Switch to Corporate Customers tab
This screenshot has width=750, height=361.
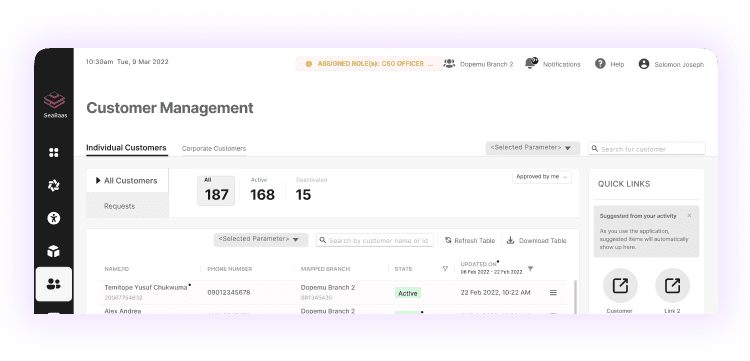point(214,149)
